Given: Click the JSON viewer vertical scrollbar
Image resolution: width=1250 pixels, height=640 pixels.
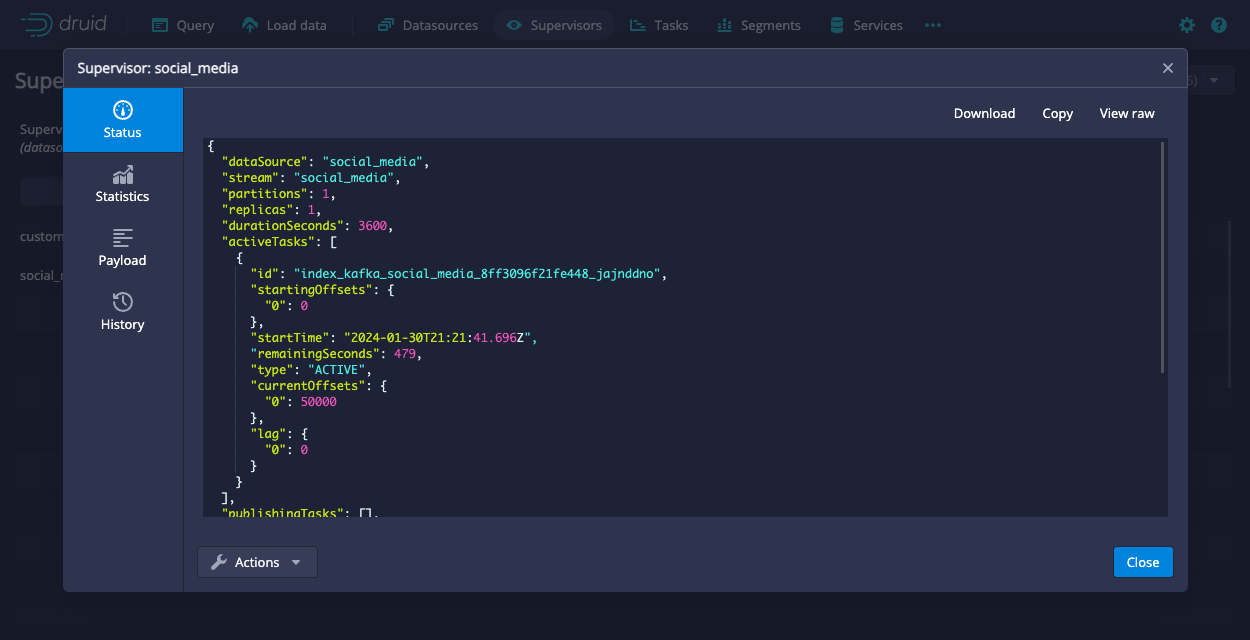Looking at the screenshot, I should click(1162, 258).
